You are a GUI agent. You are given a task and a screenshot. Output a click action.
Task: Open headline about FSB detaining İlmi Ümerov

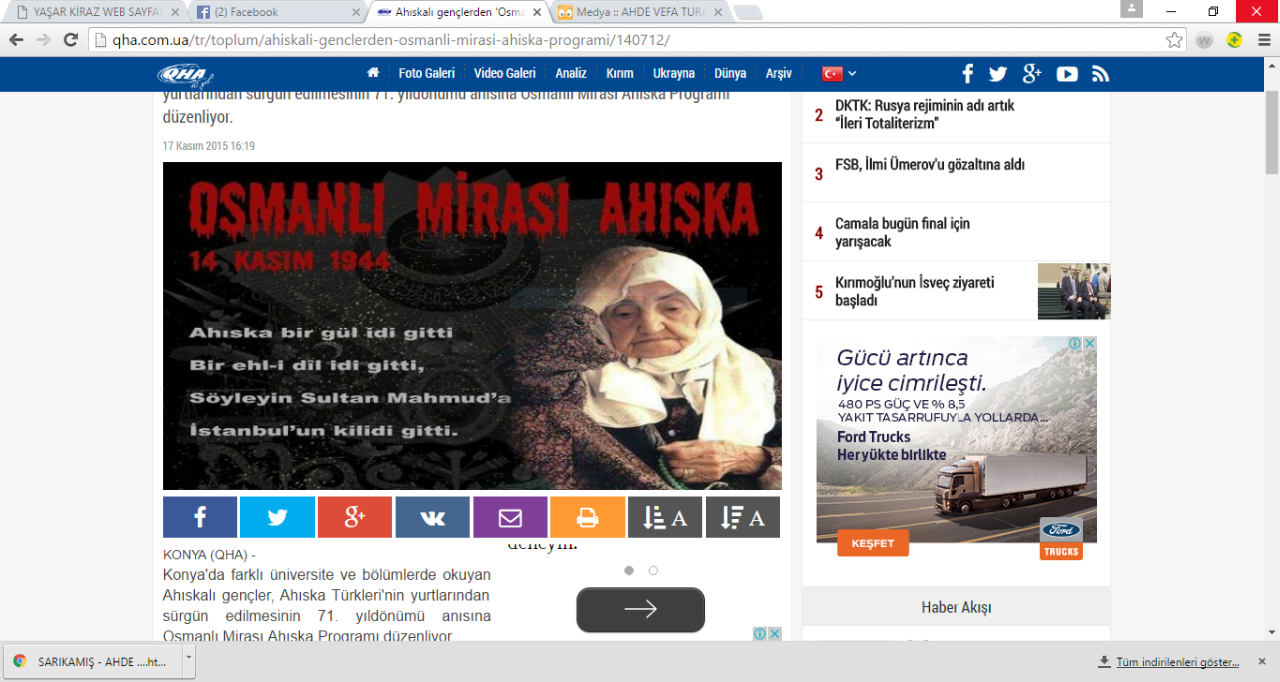coord(930,165)
